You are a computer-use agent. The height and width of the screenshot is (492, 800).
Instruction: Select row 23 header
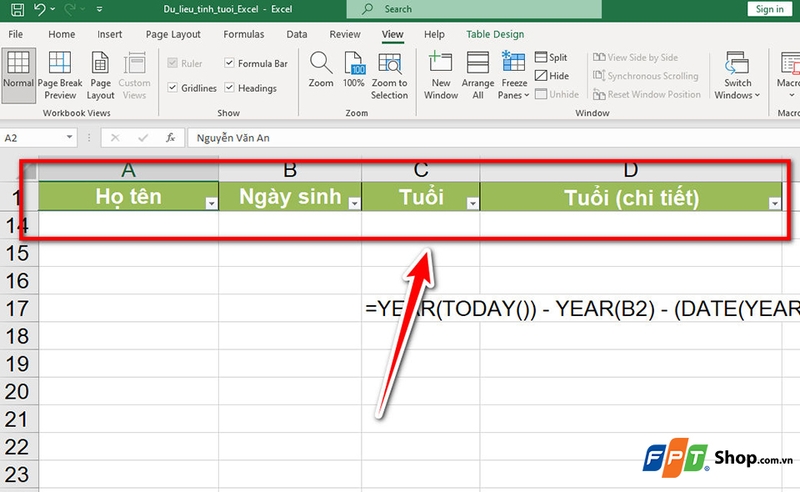[x=19, y=474]
